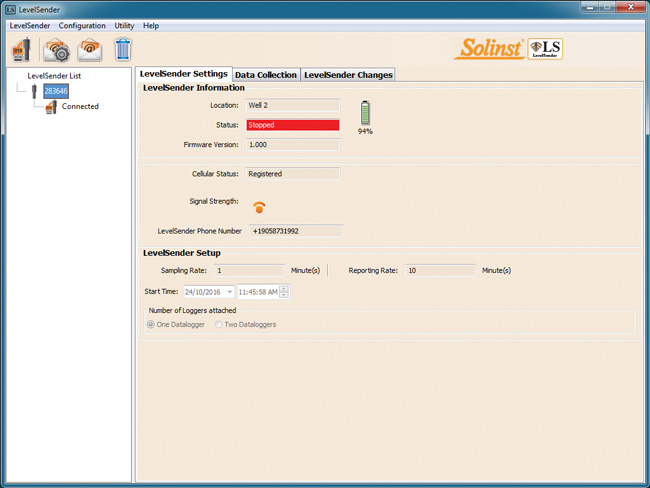Image resolution: width=650 pixels, height=488 pixels.
Task: Click the Sampling Rate field
Action: (249, 270)
